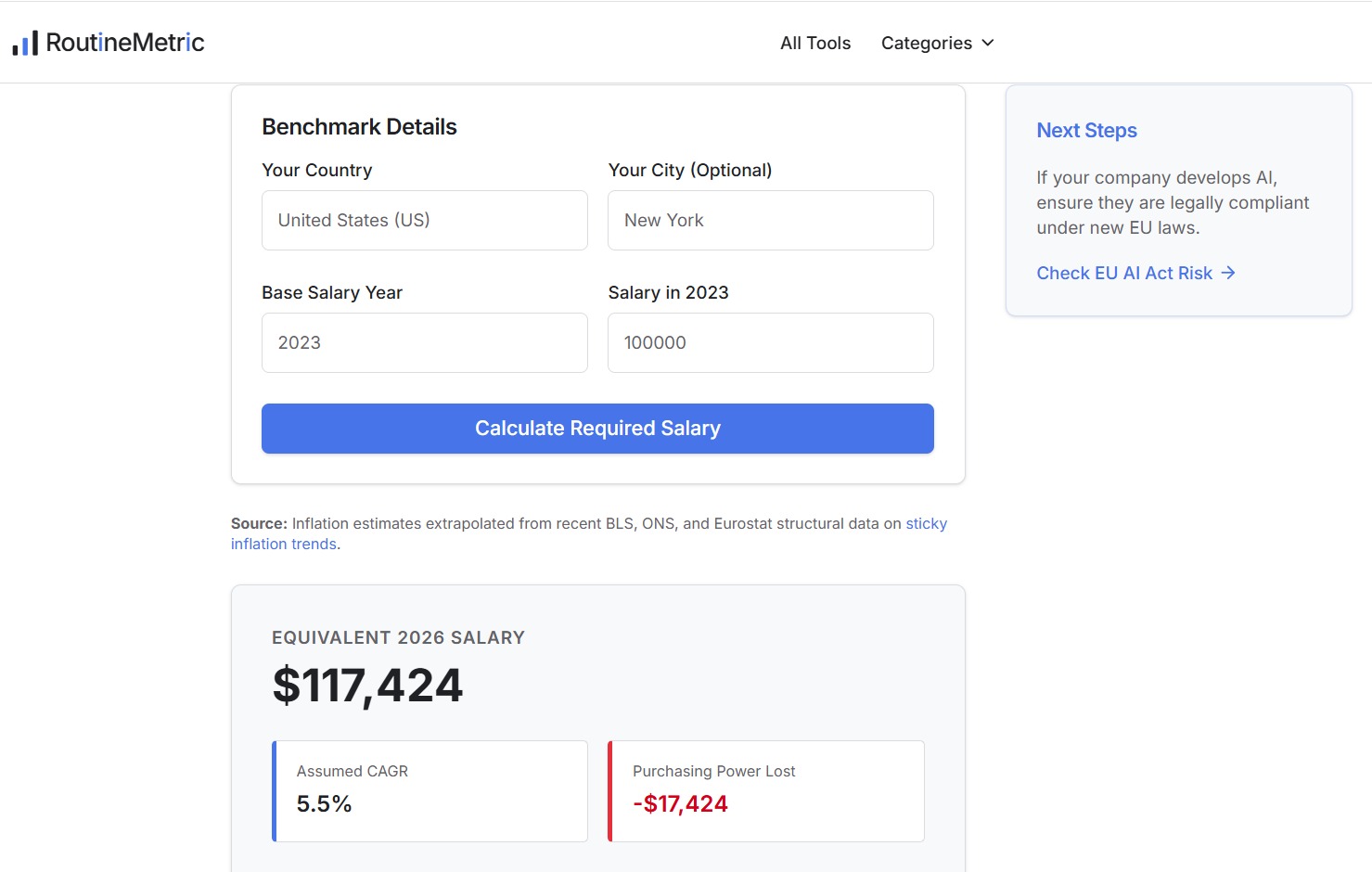This screenshot has width=1372, height=872.
Task: Click the Assumed CAGR 5.5% card
Action: pyautogui.click(x=430, y=791)
